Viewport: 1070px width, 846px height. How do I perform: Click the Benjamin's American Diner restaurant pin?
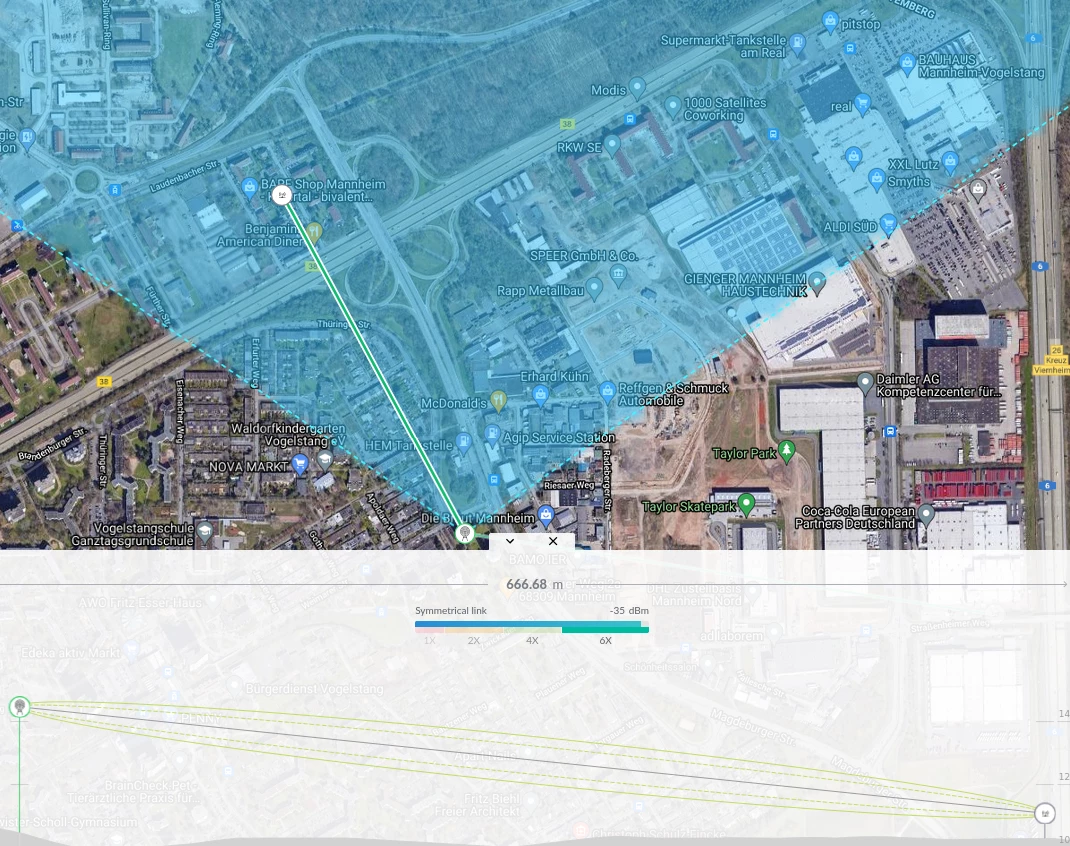(313, 232)
